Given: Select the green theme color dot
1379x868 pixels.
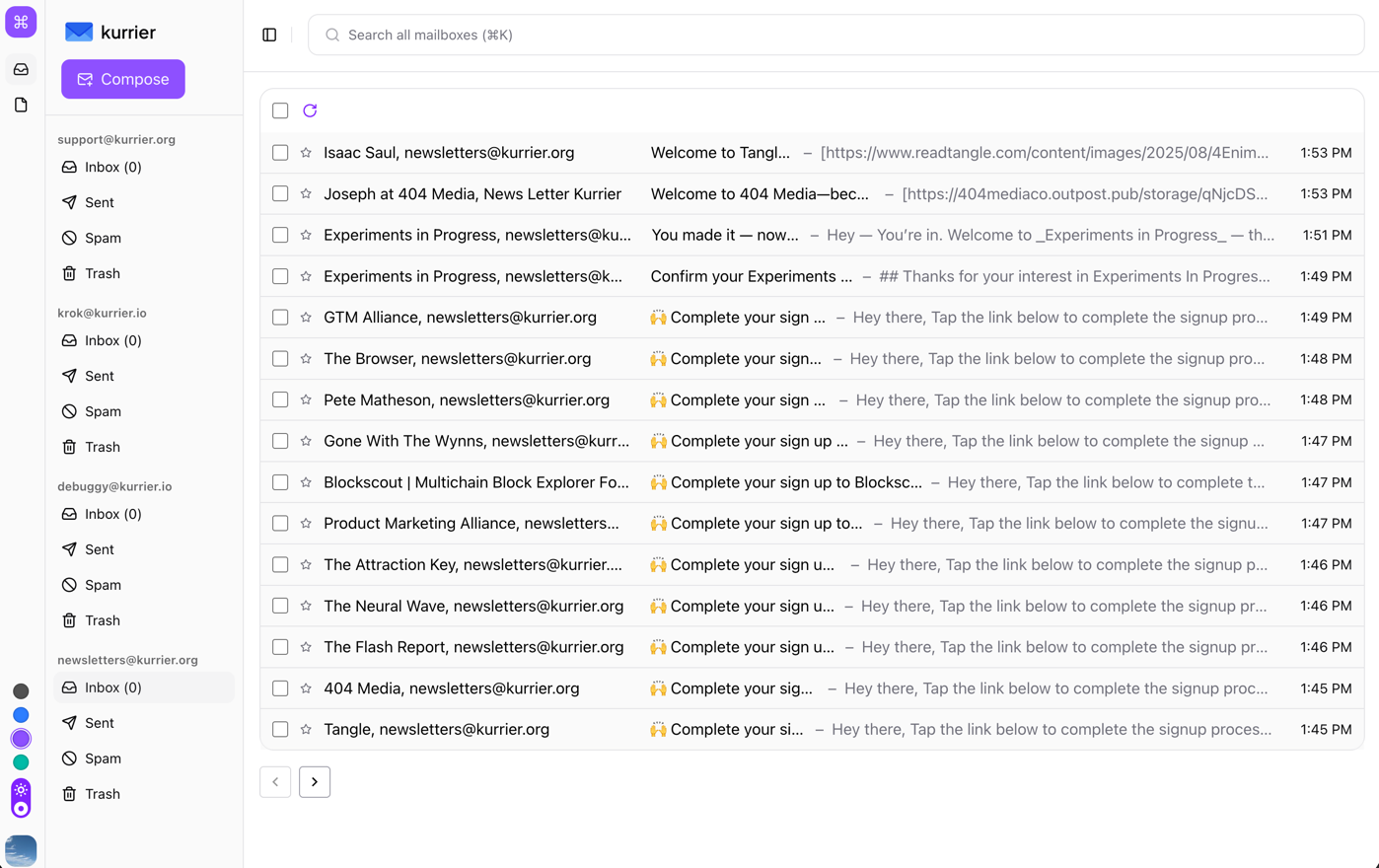Looking at the screenshot, I should (x=21, y=761).
